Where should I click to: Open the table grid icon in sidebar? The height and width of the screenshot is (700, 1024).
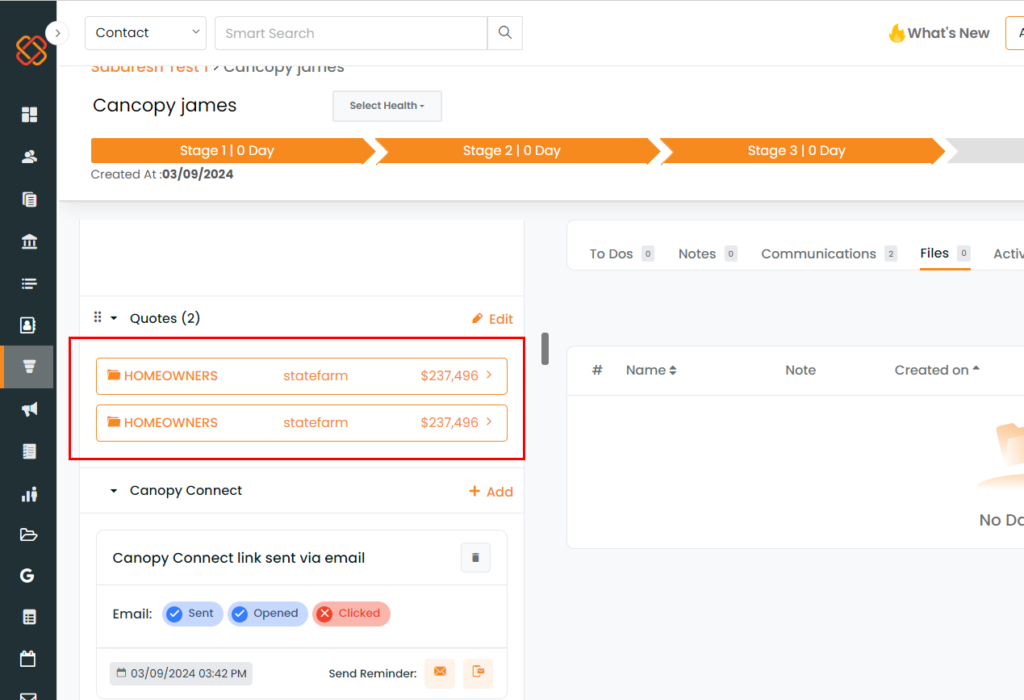(29, 617)
